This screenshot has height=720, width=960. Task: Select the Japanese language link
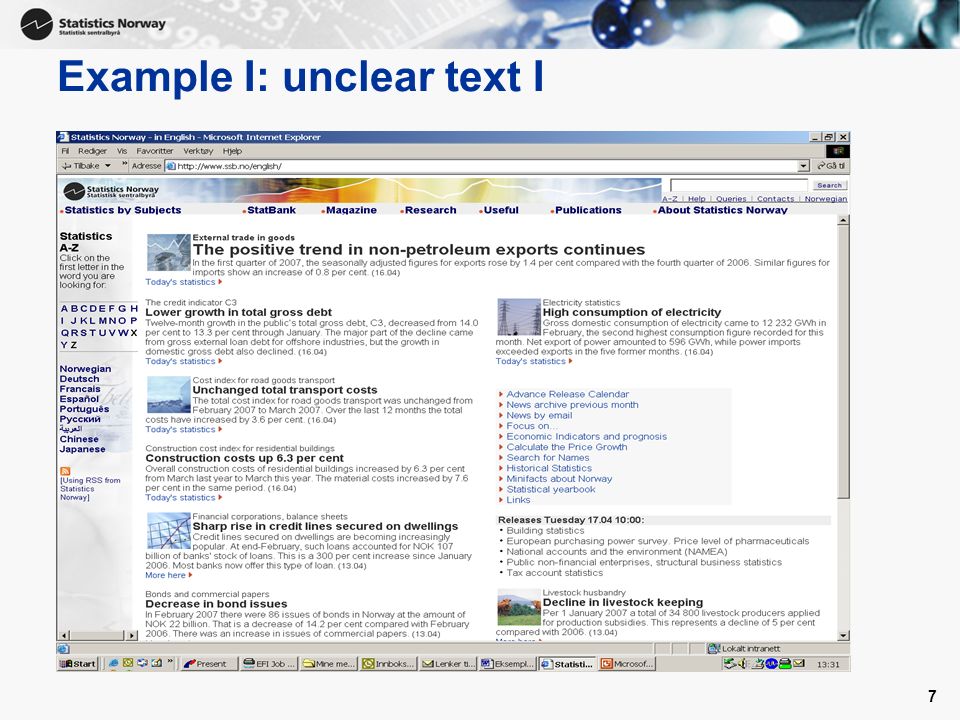click(82, 449)
